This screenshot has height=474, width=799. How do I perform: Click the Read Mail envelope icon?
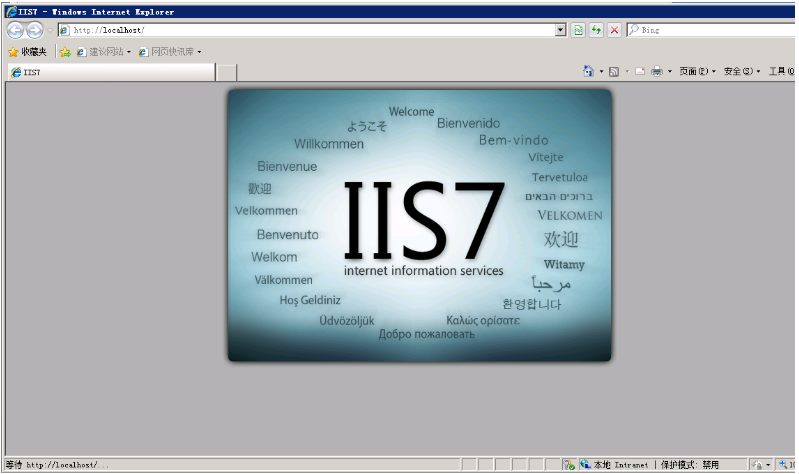click(x=640, y=71)
